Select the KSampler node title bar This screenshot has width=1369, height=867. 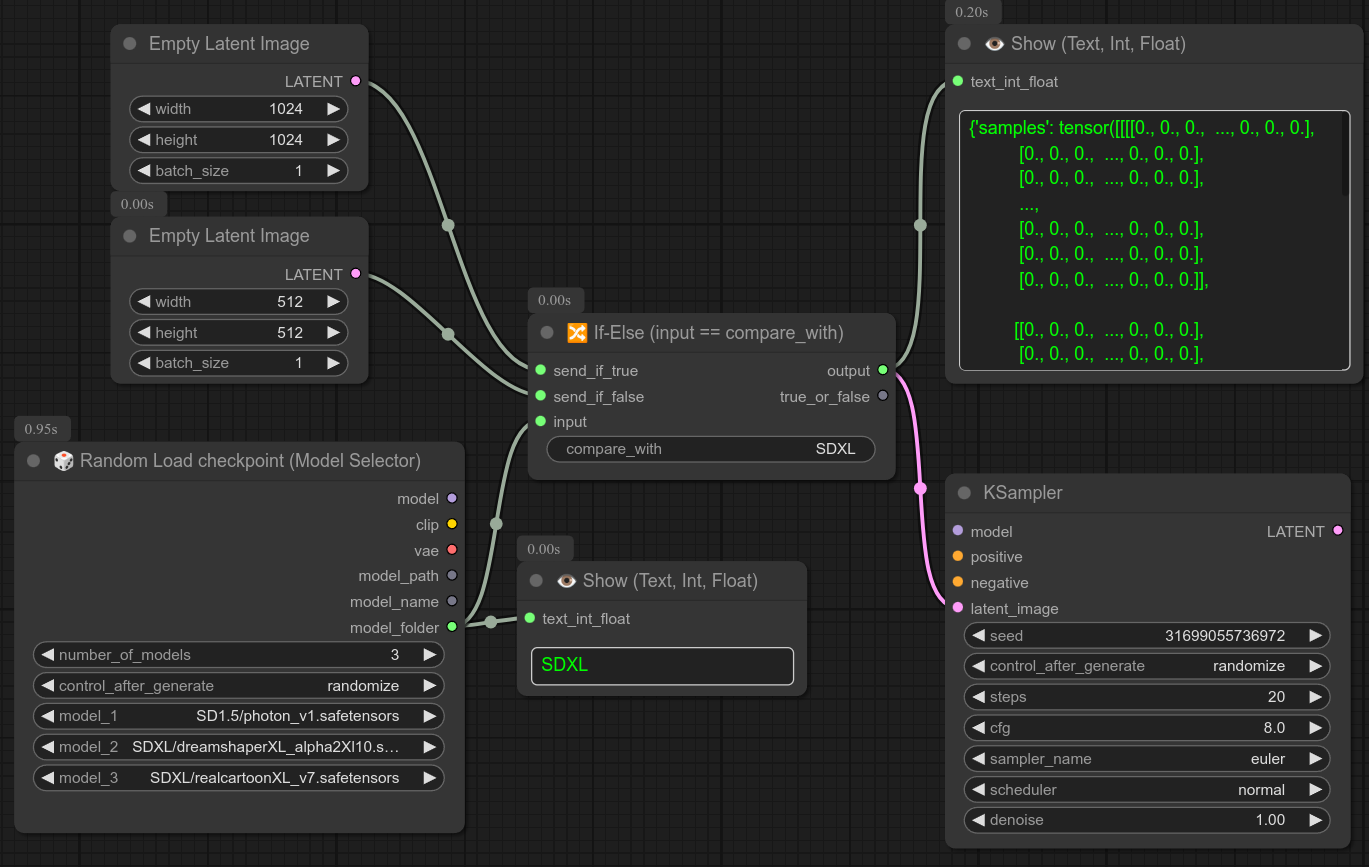(1100, 492)
